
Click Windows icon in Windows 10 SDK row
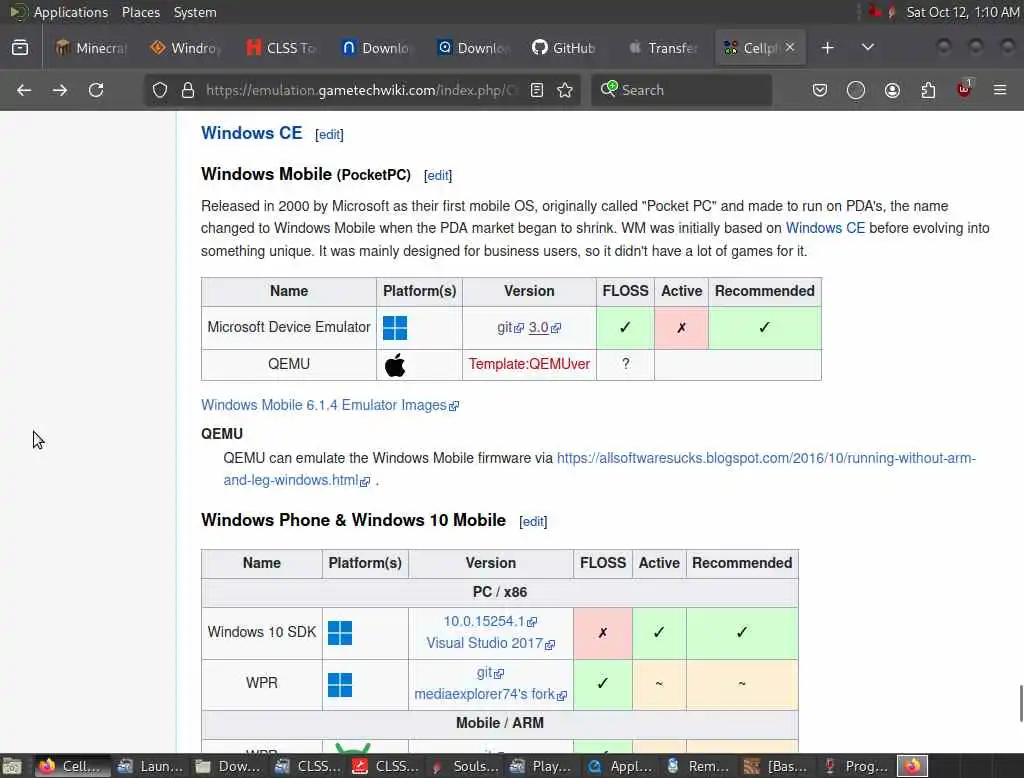pos(340,632)
